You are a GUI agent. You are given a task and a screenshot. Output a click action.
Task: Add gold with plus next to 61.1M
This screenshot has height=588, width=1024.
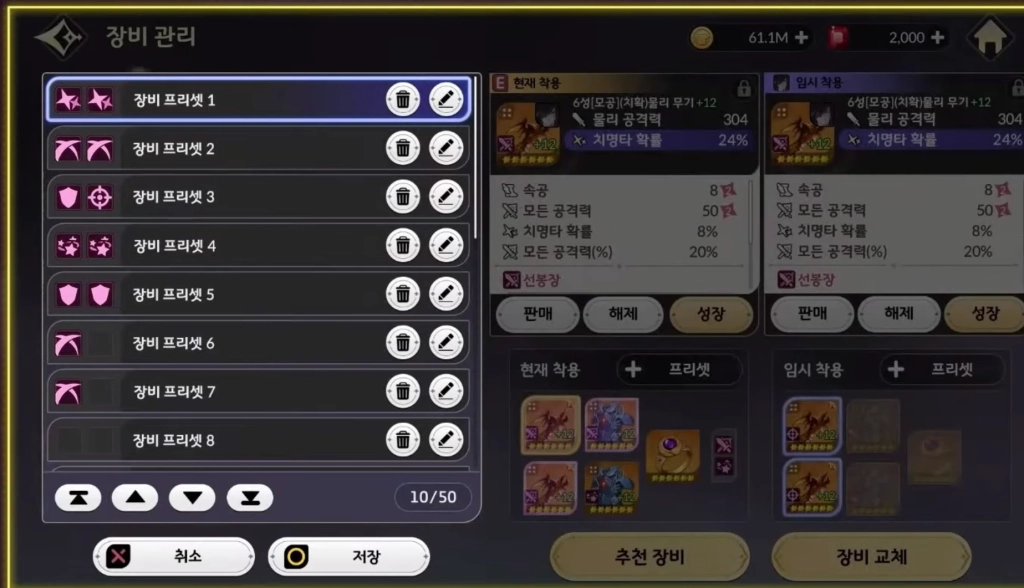point(801,38)
